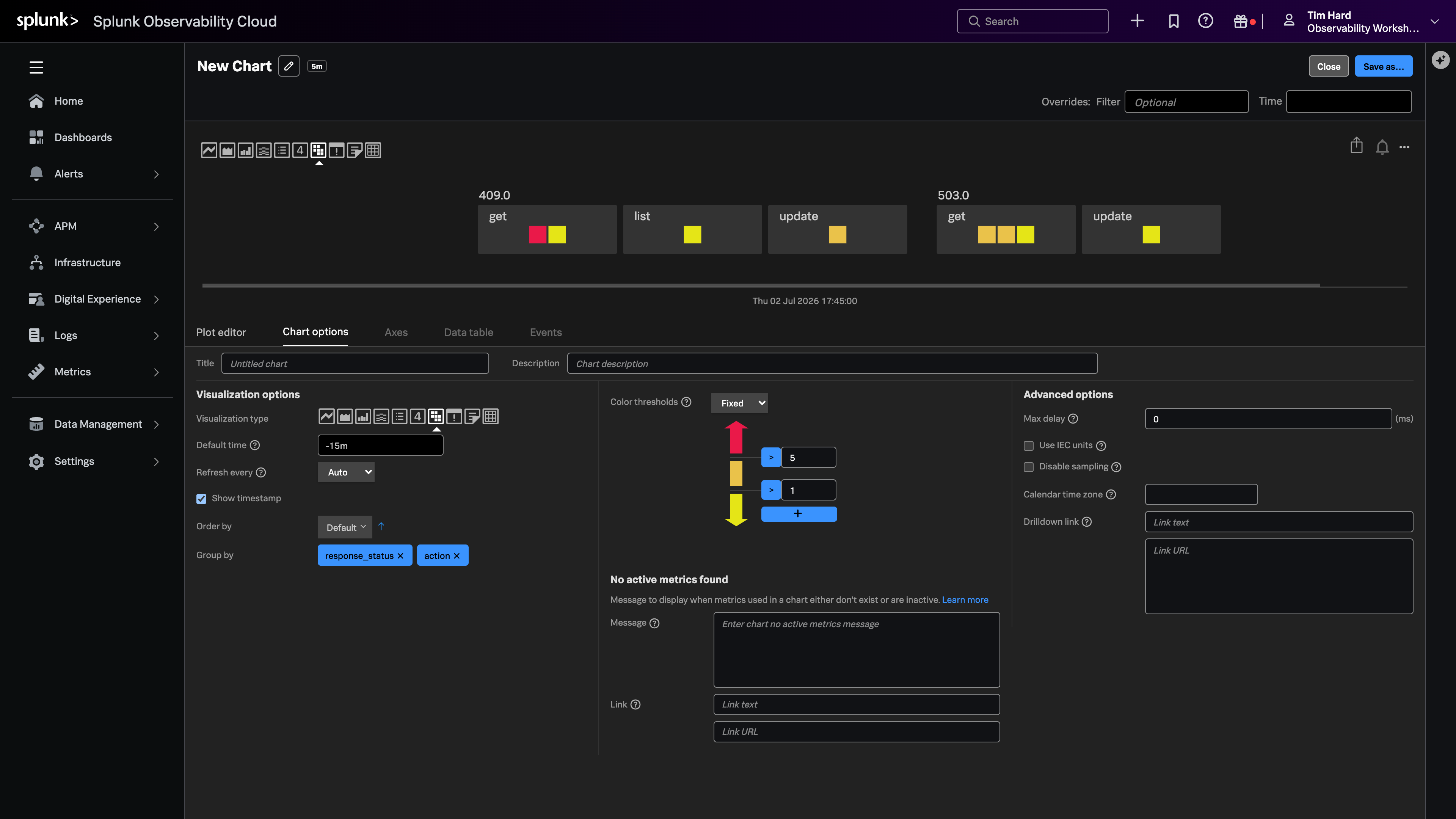The width and height of the screenshot is (1456, 819).
Task: Expand the Digital Experience section
Action: 157,299
